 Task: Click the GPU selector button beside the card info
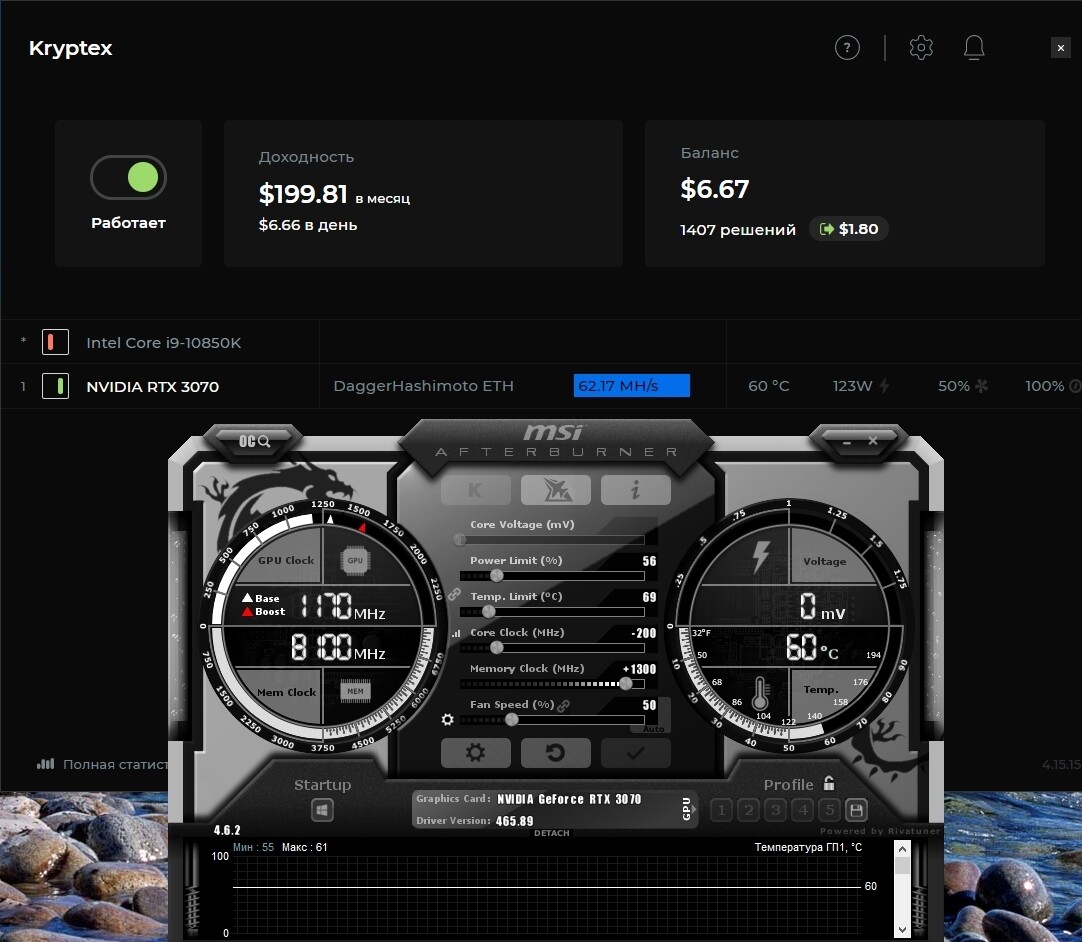688,809
